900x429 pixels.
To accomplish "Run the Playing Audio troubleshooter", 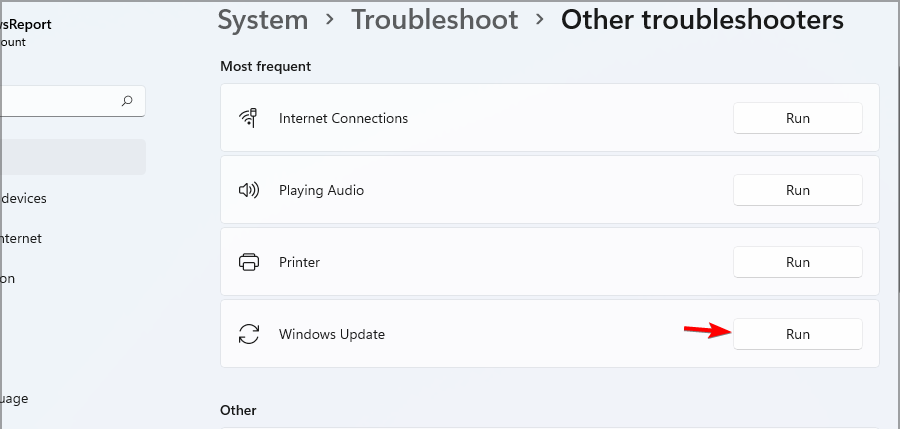I will tap(797, 190).
